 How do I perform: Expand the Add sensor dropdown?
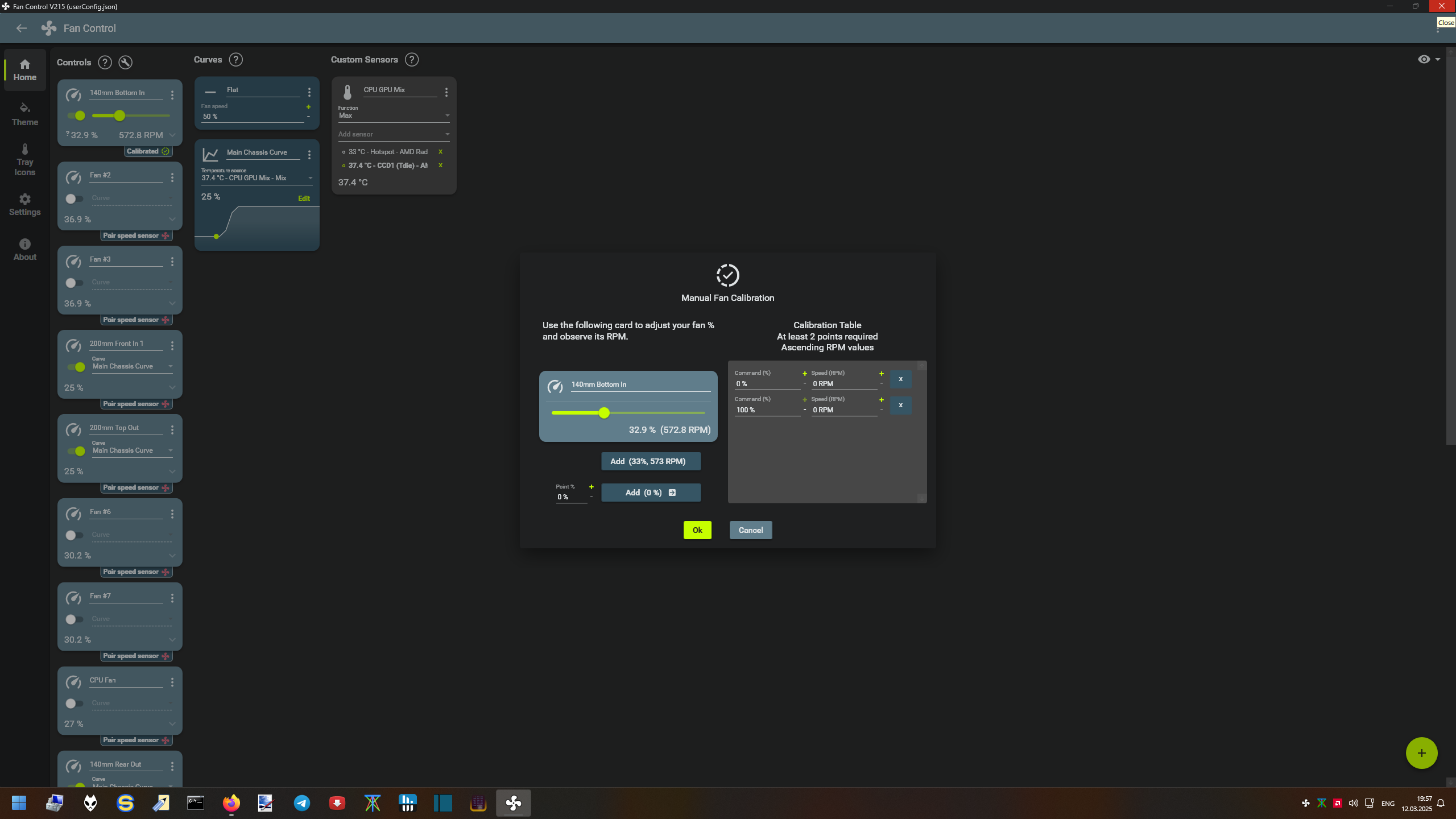pos(394,134)
